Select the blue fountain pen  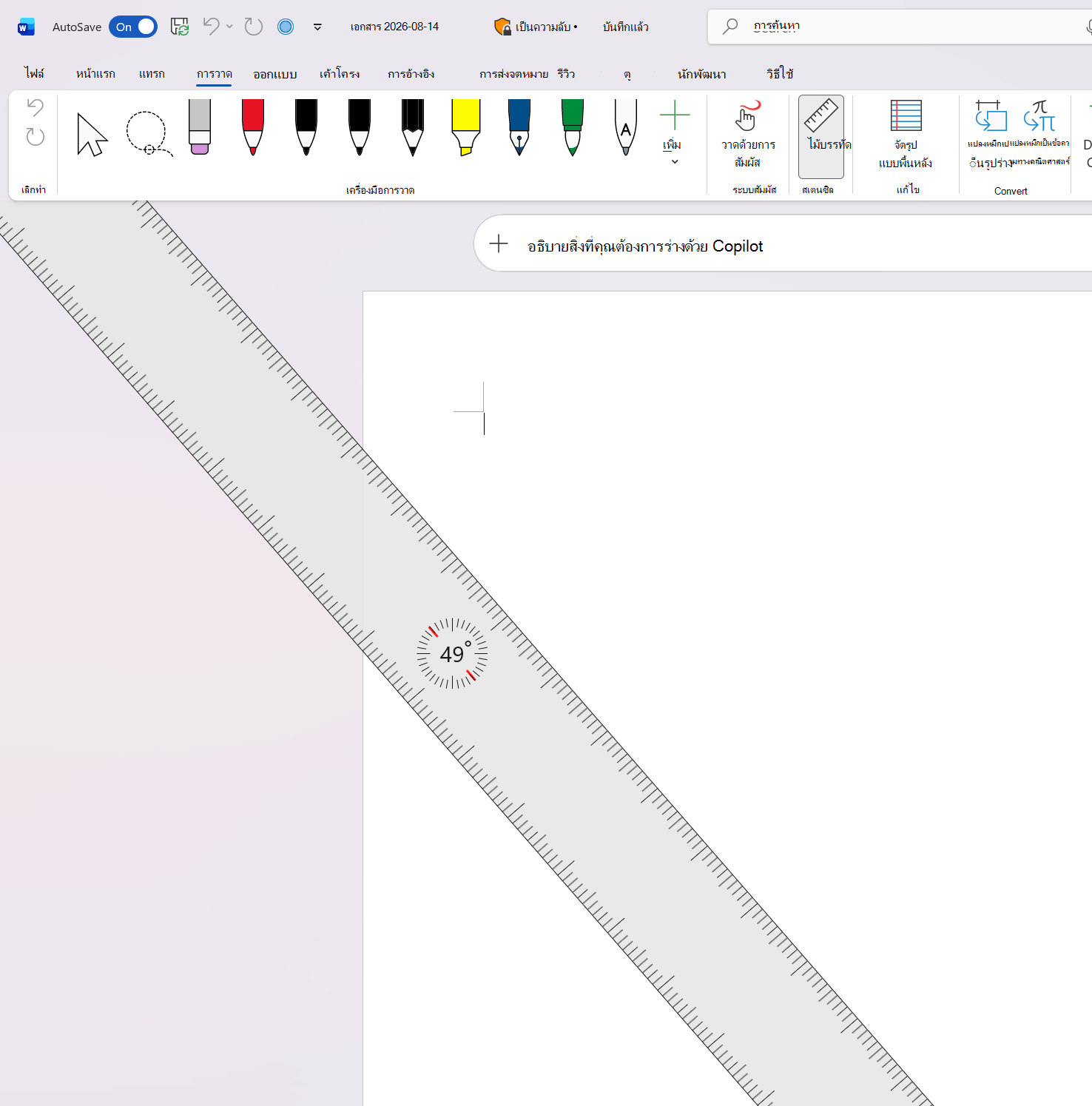click(x=519, y=127)
